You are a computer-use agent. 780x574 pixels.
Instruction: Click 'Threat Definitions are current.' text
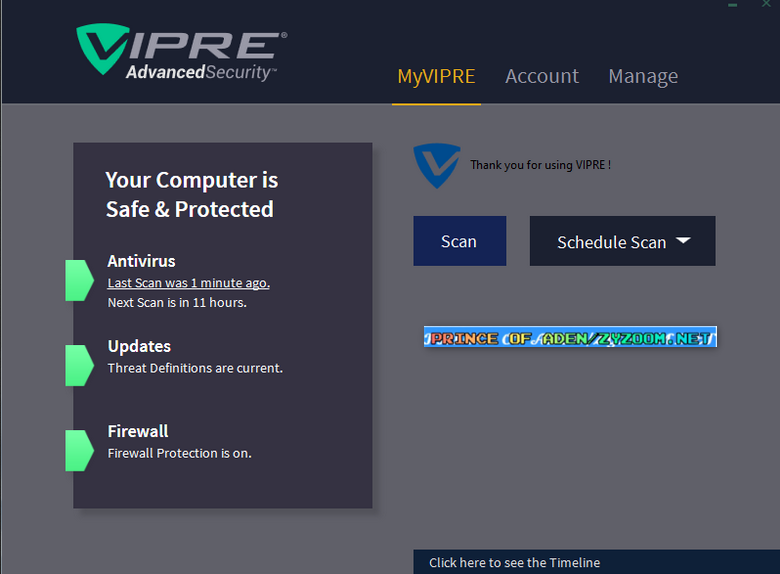(x=195, y=368)
